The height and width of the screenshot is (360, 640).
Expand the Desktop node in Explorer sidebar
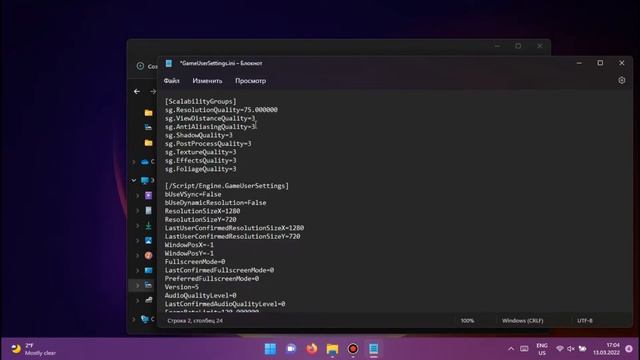click(x=138, y=271)
